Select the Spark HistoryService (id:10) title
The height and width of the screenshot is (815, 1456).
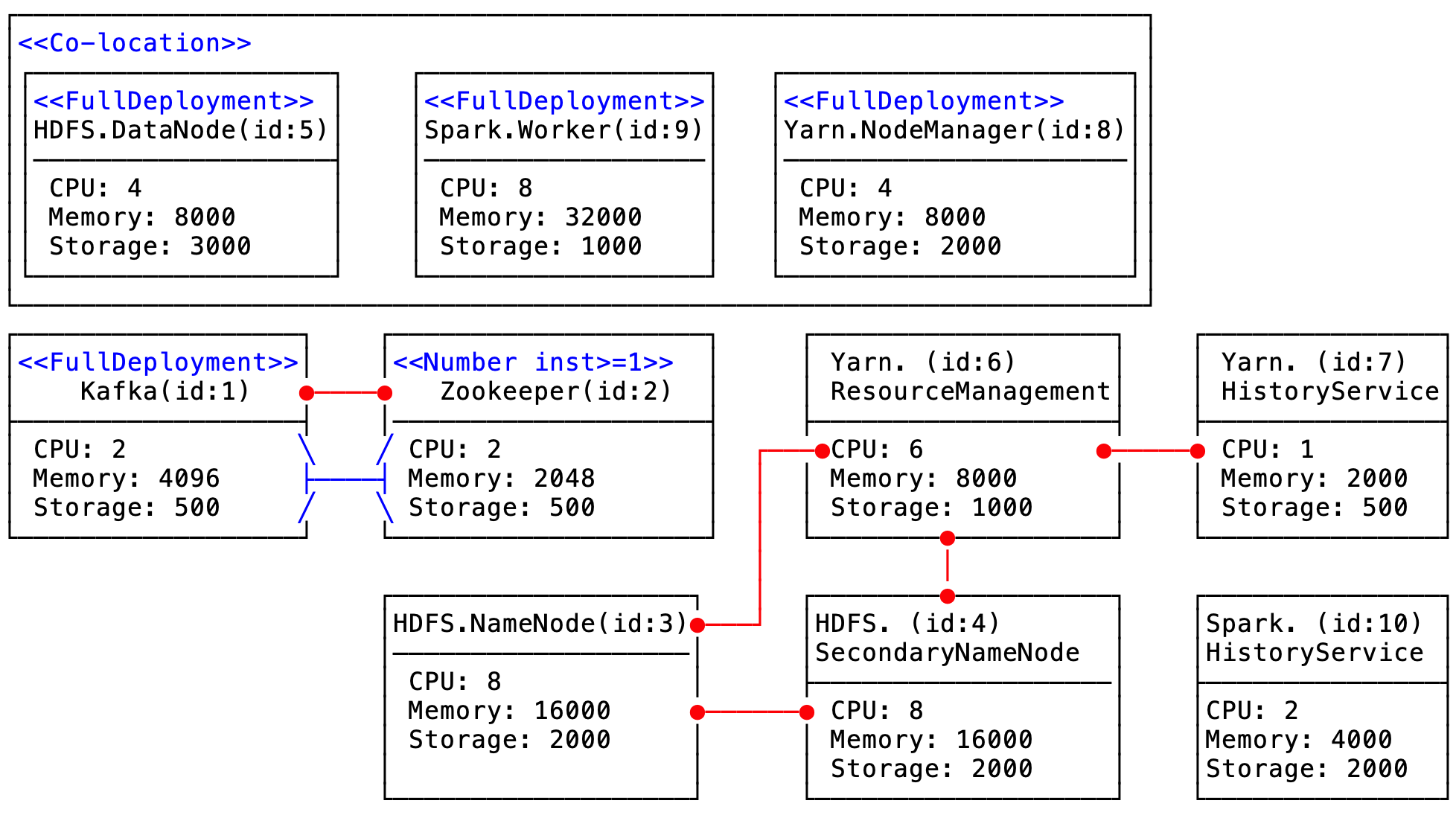coord(1315,638)
